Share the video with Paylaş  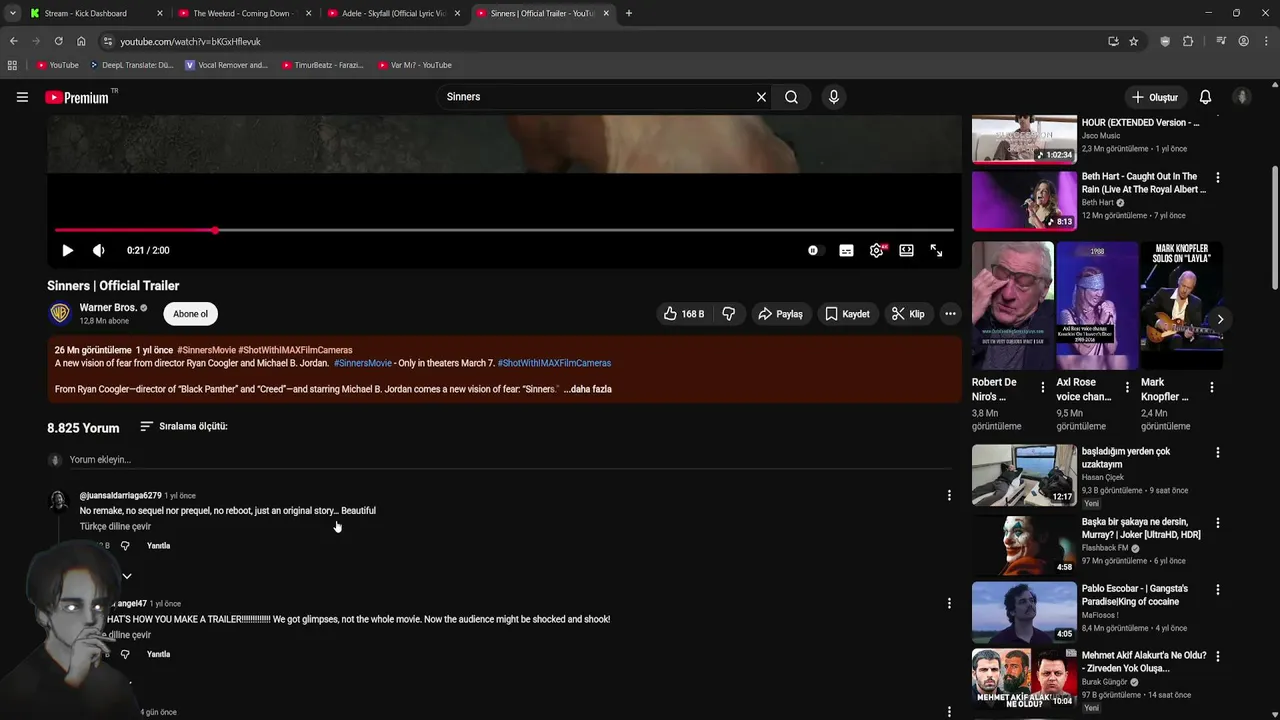[x=780, y=314]
